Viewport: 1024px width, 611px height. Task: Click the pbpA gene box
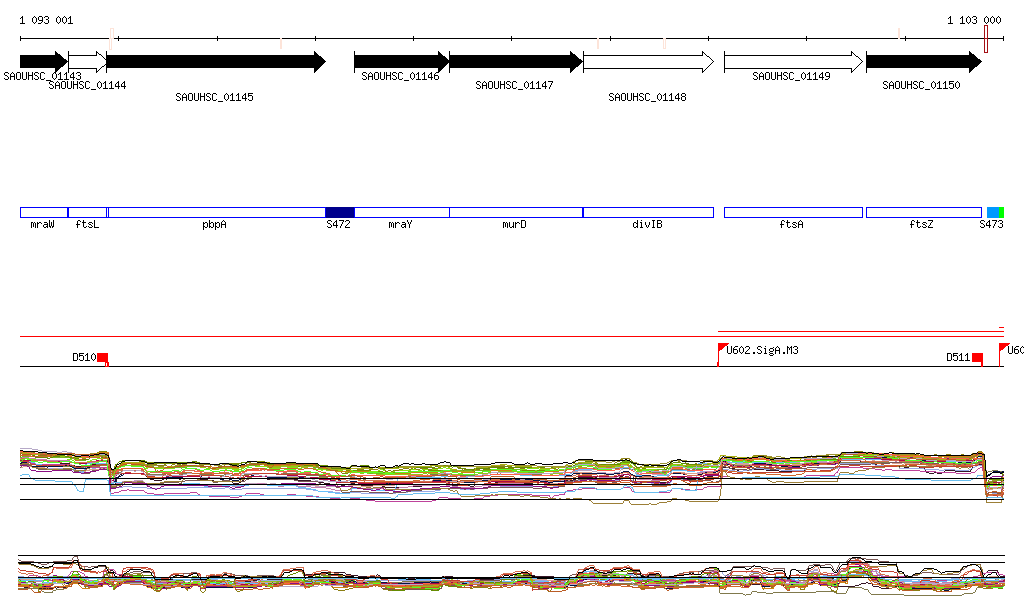point(216,212)
